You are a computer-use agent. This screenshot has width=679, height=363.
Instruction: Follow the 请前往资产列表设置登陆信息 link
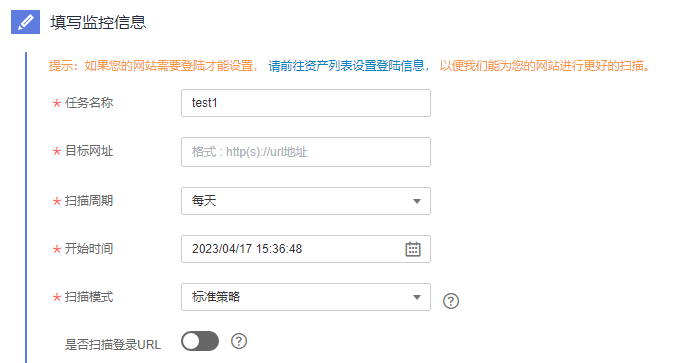tap(346, 66)
